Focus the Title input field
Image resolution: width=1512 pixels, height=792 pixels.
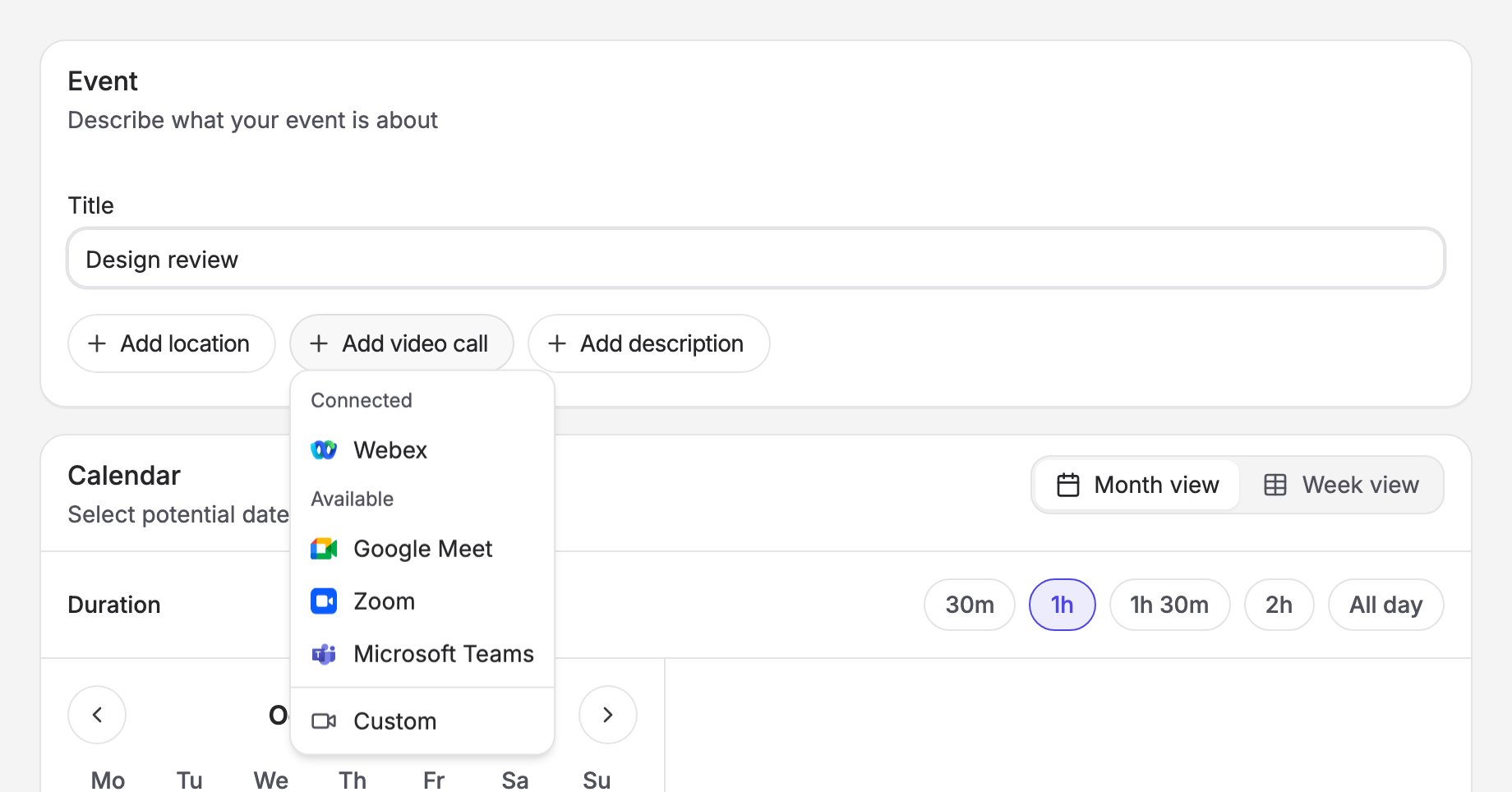click(756, 259)
